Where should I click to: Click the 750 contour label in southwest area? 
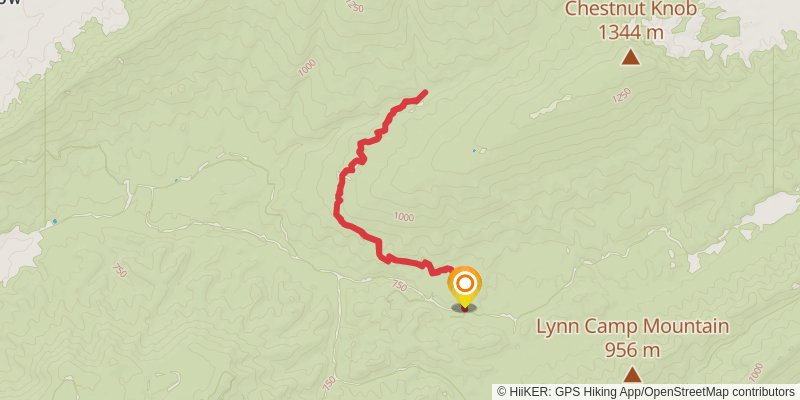(x=119, y=270)
